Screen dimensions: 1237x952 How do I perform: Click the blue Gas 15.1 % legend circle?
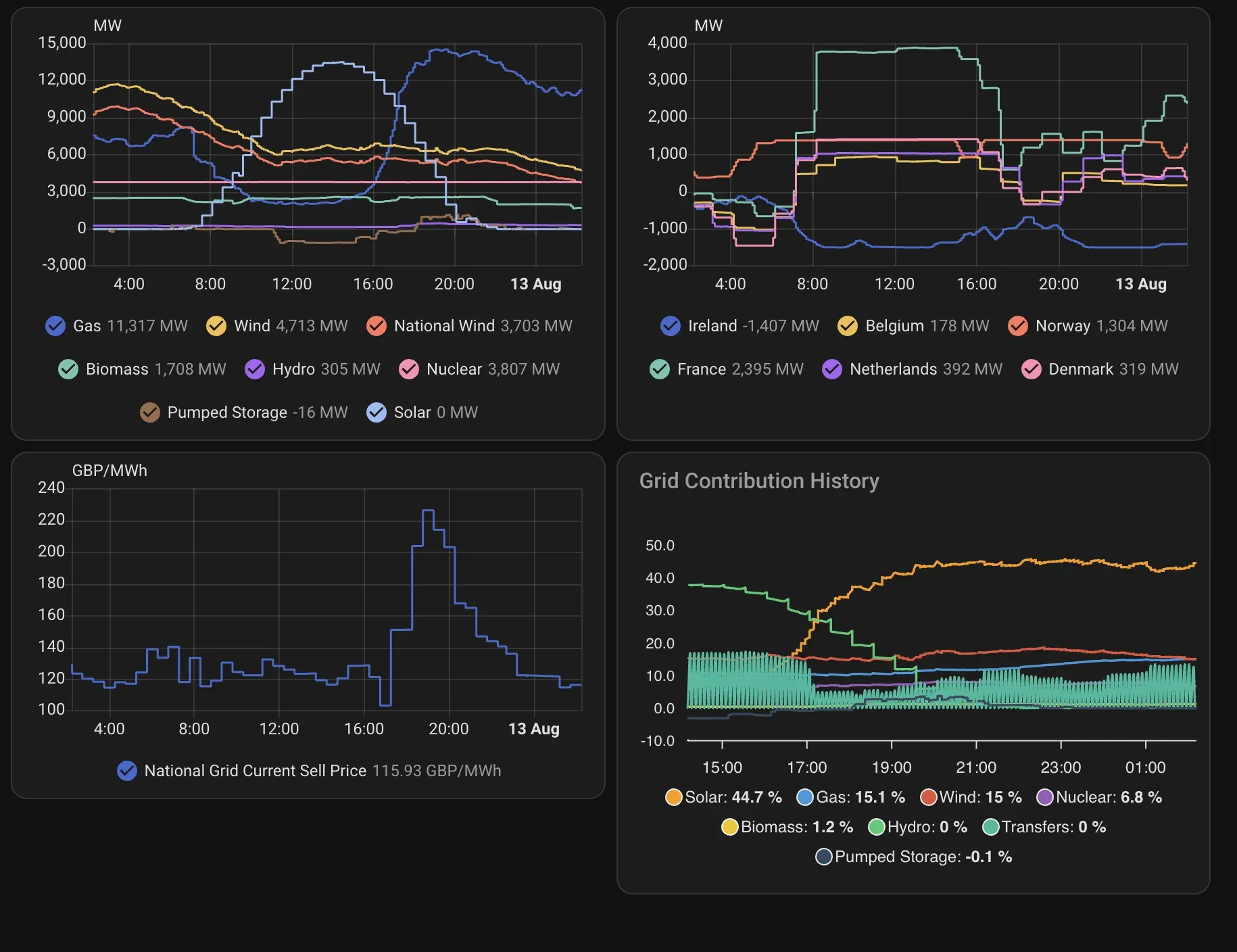[x=805, y=797]
